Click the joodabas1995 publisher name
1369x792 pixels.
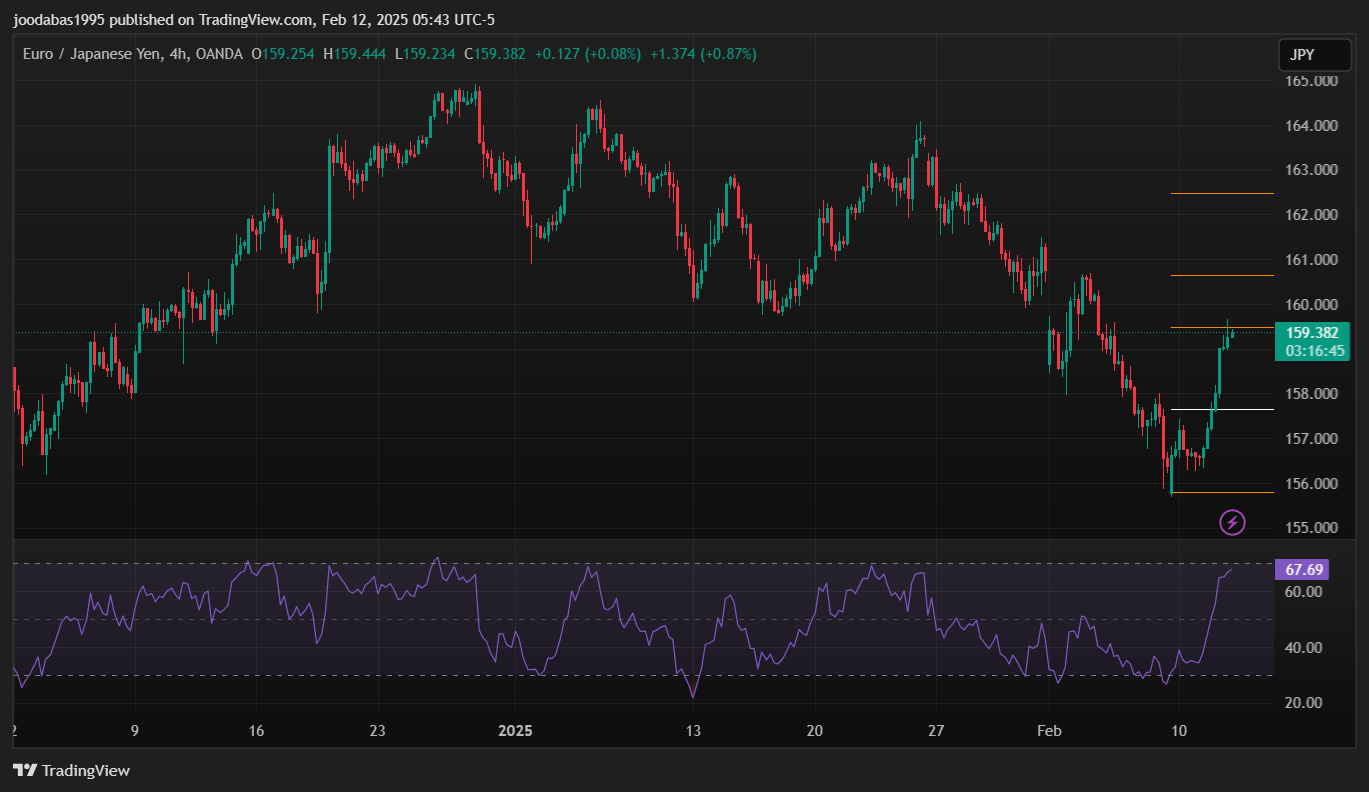tap(60, 20)
